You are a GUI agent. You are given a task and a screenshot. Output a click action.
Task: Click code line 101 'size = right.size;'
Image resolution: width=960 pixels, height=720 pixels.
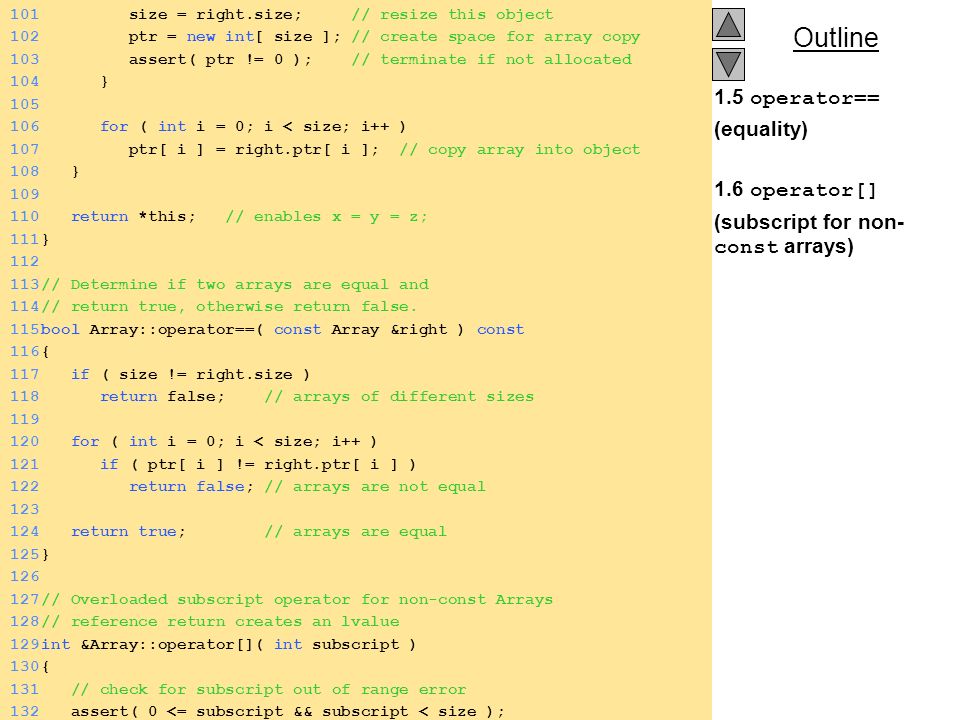click(x=215, y=14)
